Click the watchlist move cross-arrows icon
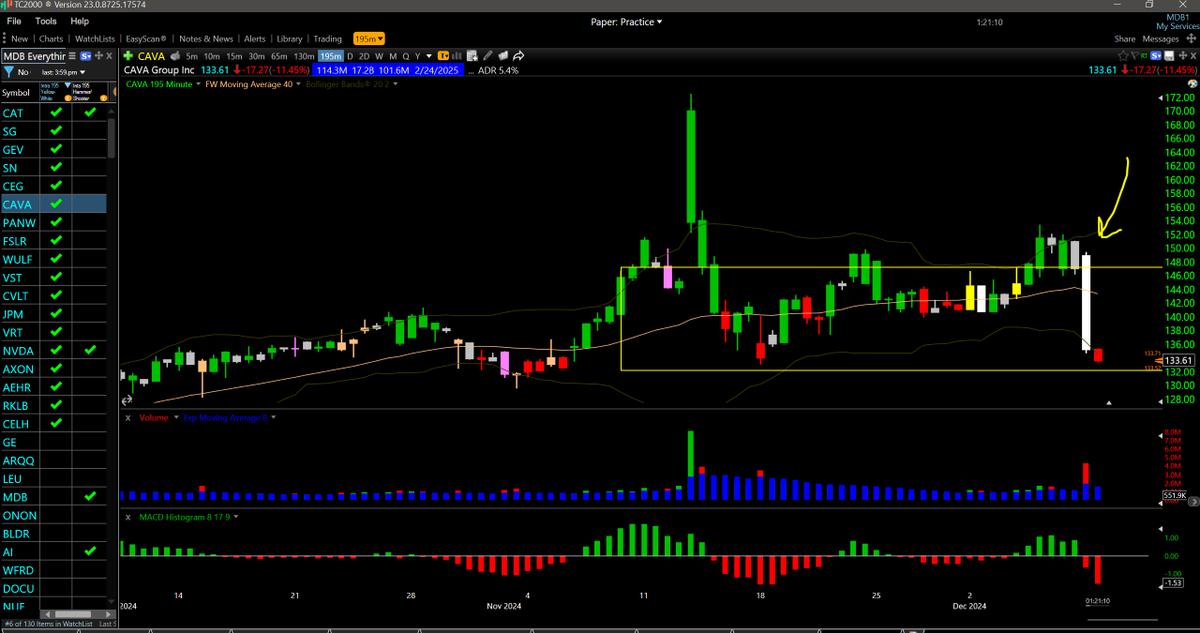This screenshot has width=1200, height=633. tap(99, 56)
